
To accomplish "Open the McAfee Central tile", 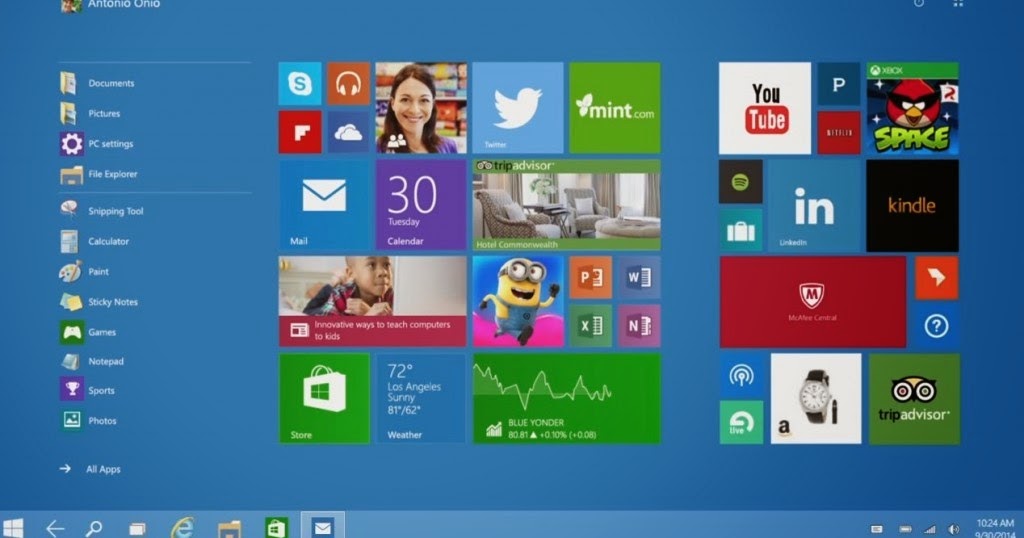I will click(813, 302).
